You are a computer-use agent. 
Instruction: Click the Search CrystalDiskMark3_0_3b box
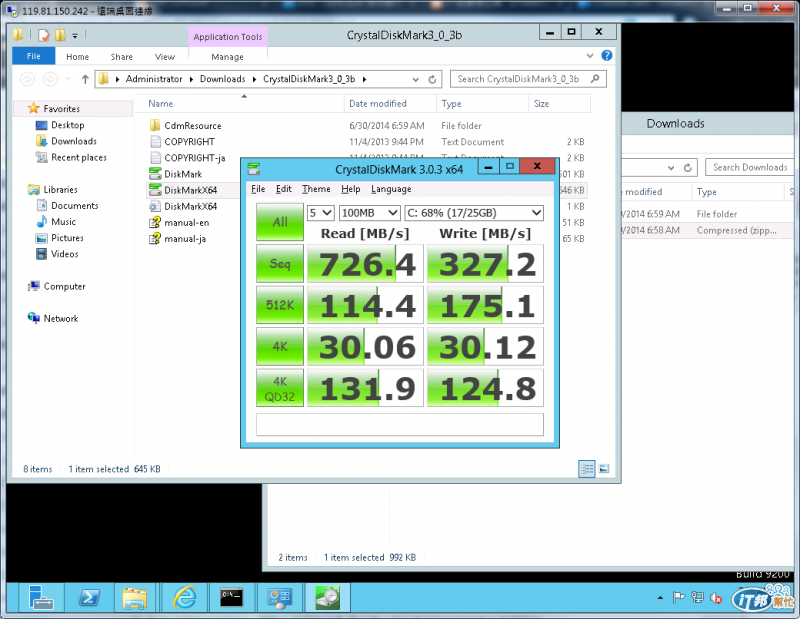pos(528,79)
